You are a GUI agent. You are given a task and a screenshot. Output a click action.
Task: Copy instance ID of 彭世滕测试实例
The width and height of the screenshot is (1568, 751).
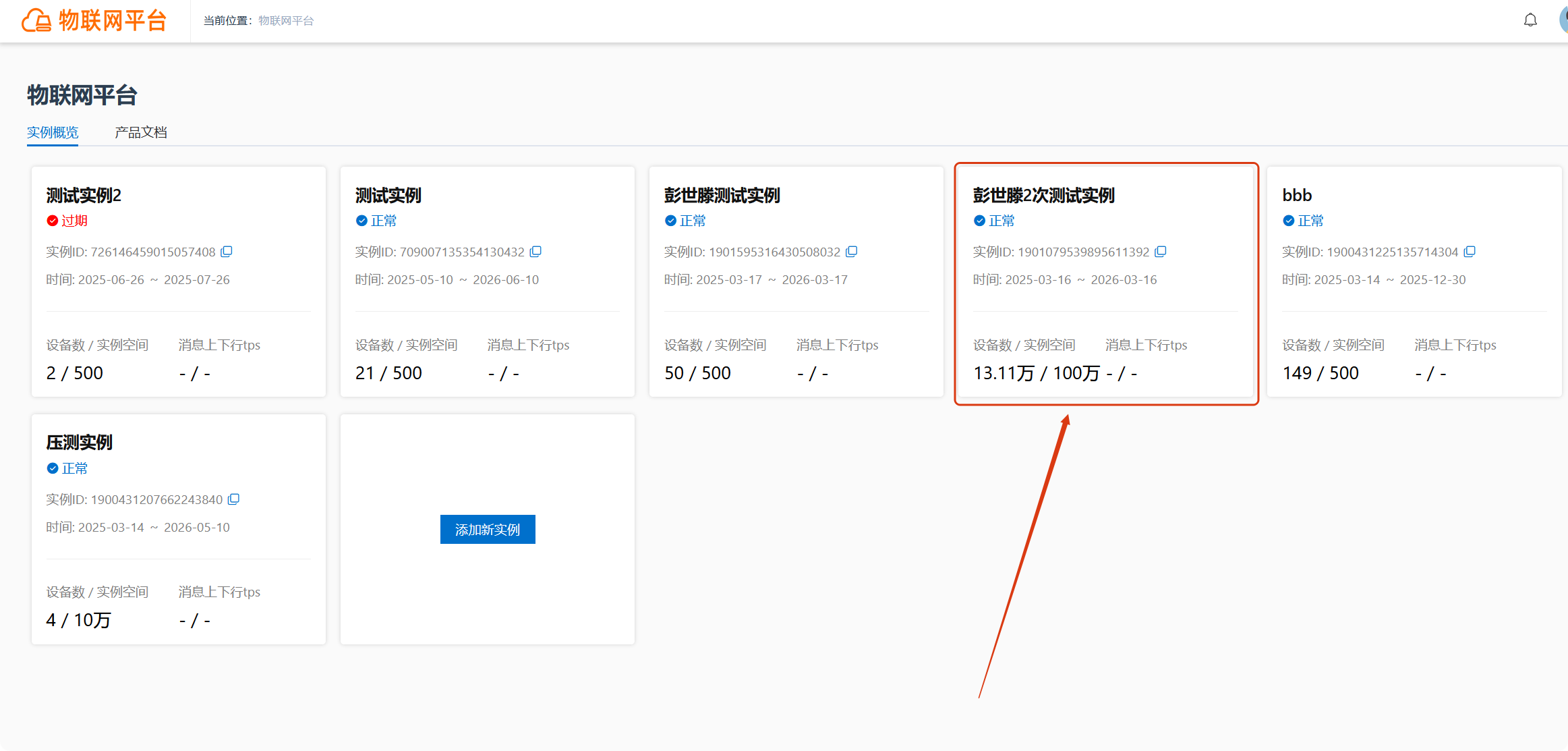(x=852, y=252)
